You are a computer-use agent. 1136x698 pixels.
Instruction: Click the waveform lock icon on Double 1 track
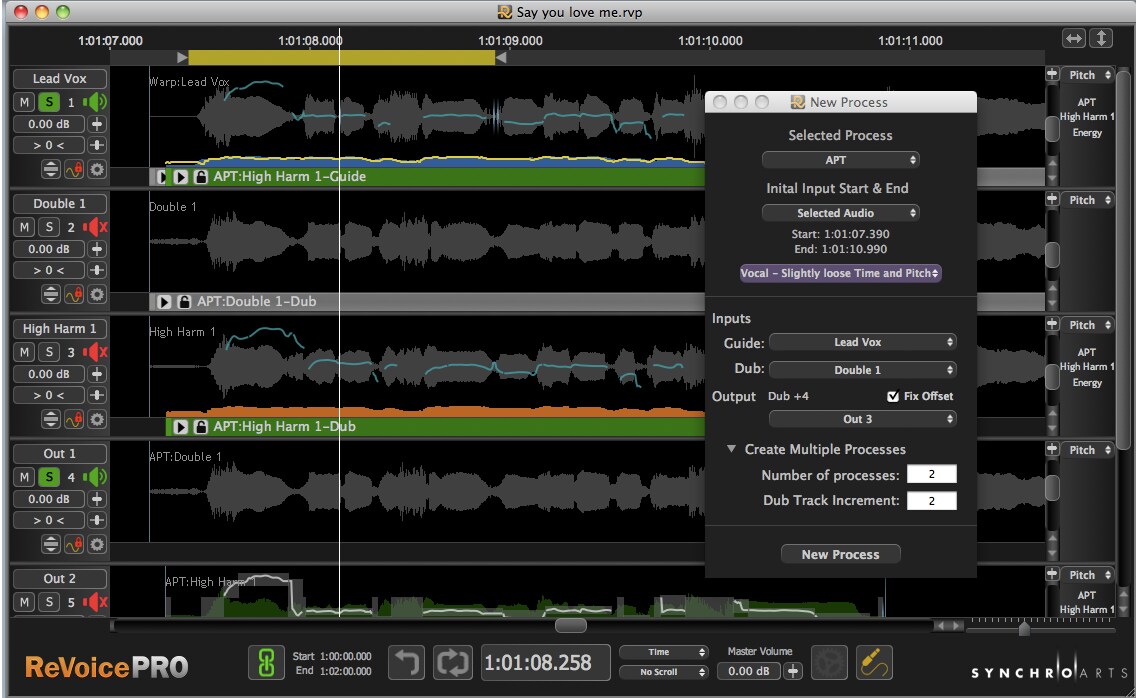[74, 294]
